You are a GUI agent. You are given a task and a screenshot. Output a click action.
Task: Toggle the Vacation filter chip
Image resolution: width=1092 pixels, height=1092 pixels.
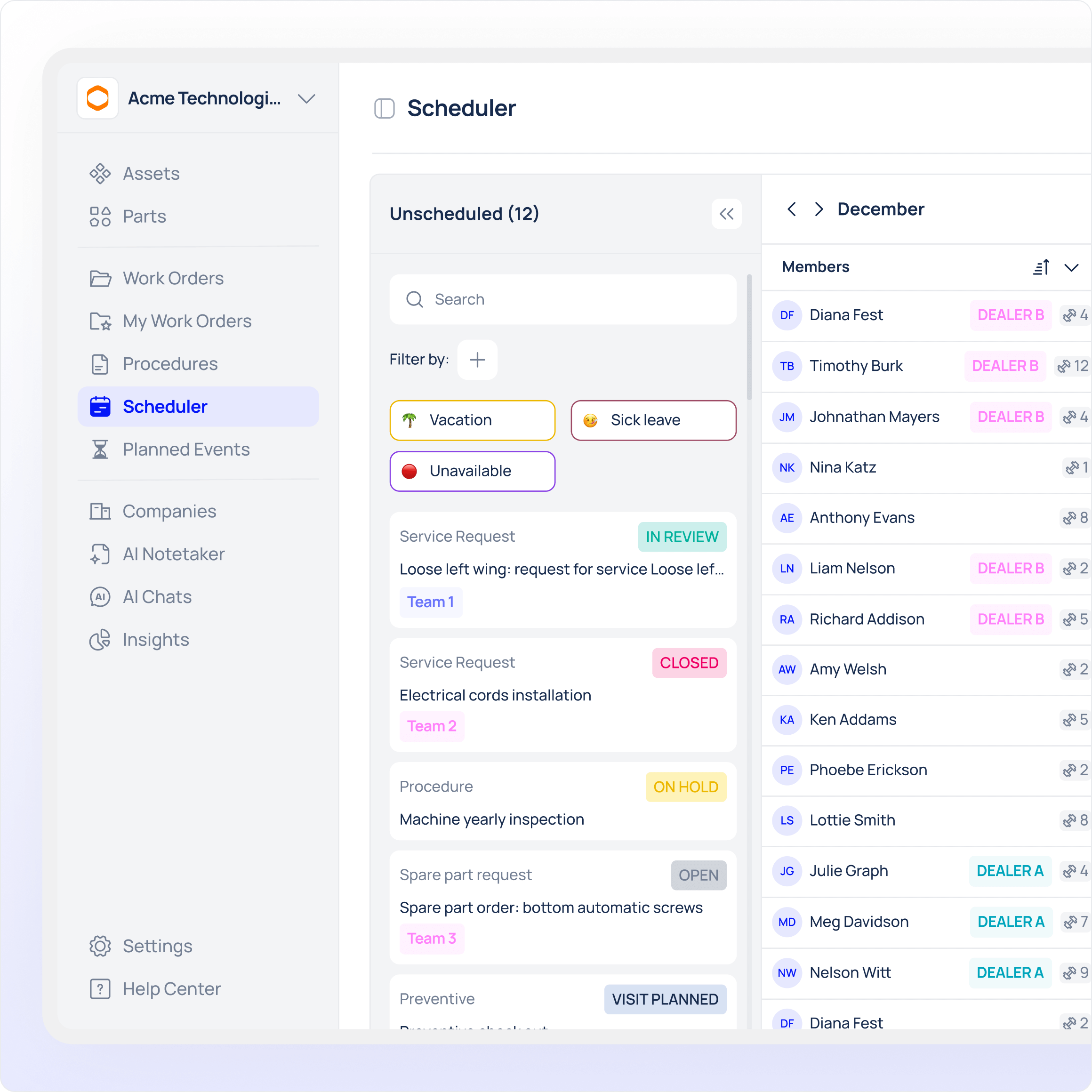click(472, 420)
